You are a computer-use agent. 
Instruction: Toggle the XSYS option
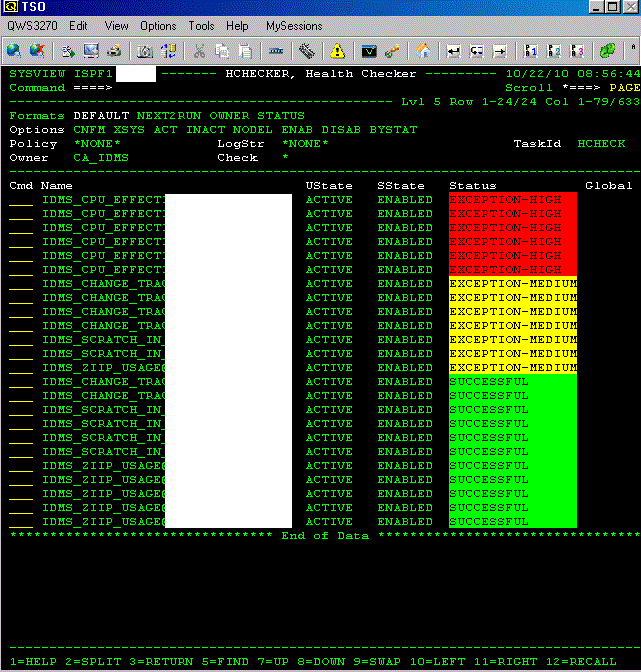pos(129,130)
